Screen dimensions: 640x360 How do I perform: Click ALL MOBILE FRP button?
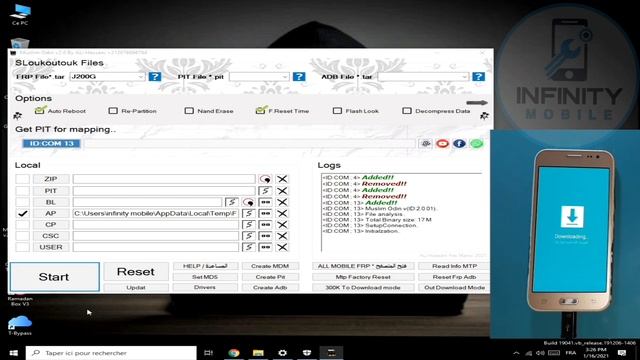[363, 266]
